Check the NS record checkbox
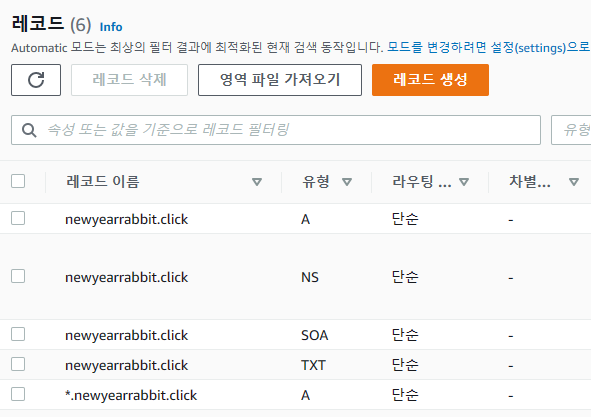This screenshot has height=417, width=591. (18, 276)
